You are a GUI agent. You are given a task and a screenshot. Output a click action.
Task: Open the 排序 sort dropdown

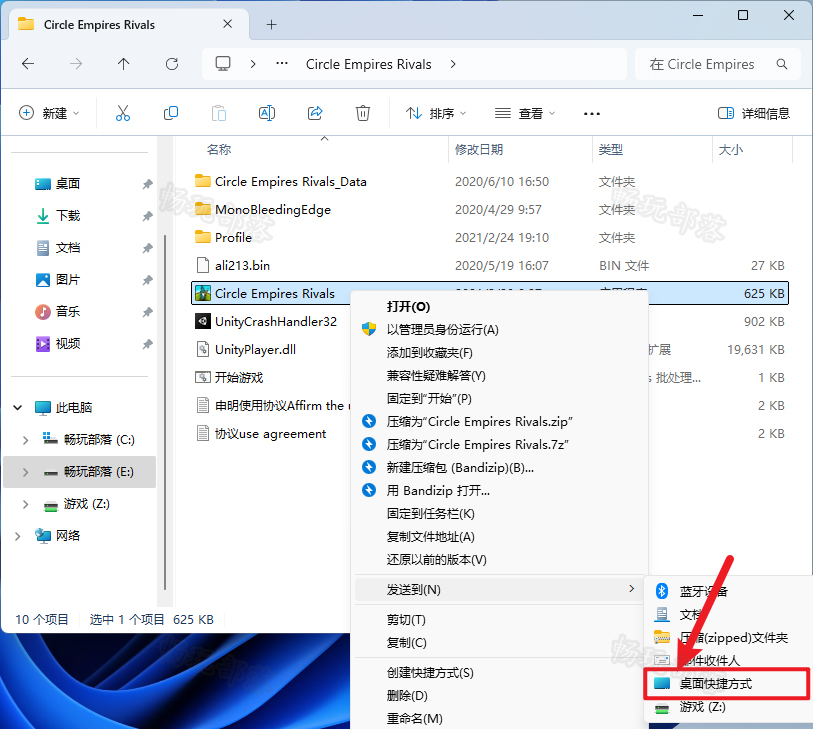tap(436, 113)
